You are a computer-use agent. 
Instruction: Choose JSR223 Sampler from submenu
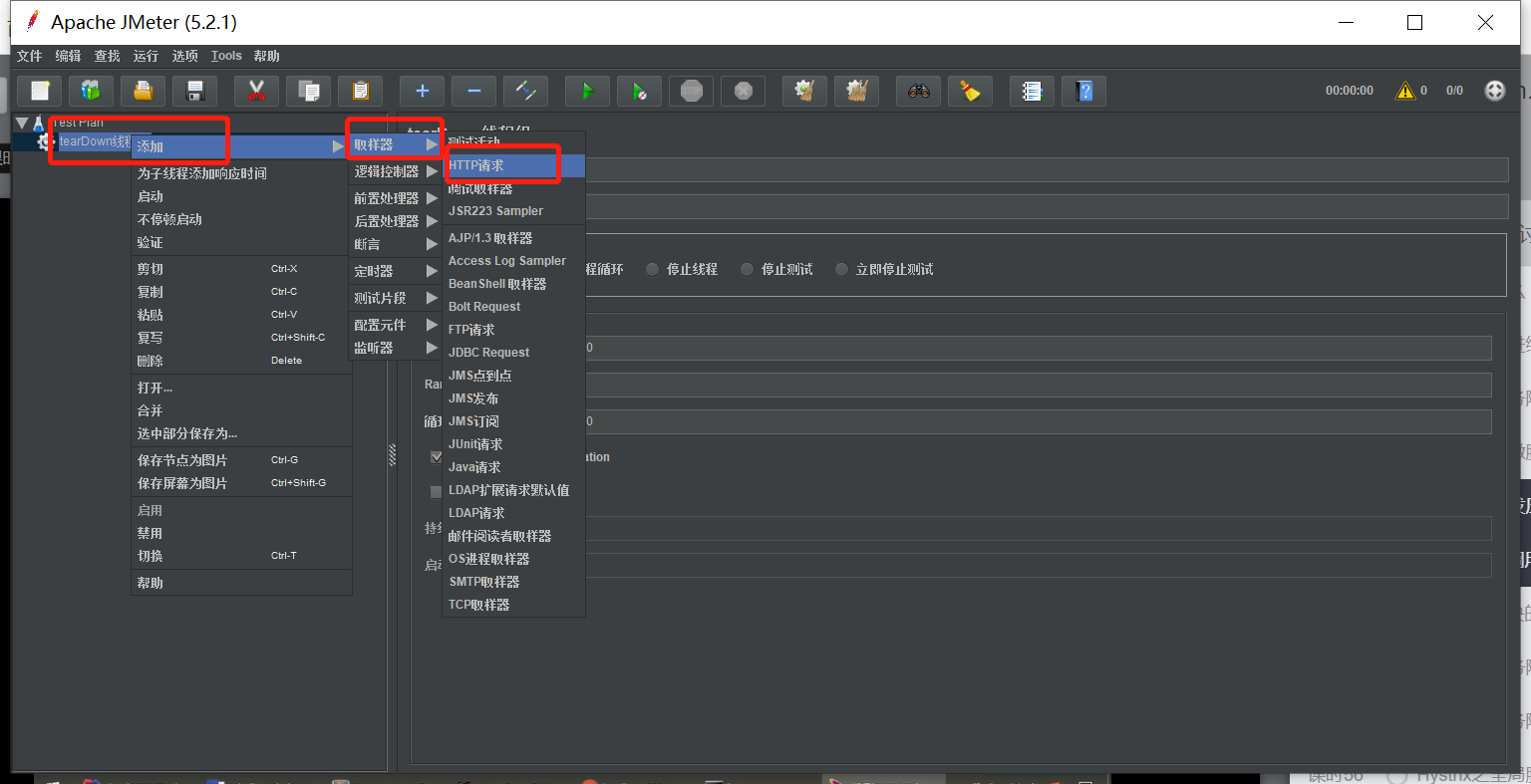pos(513,211)
